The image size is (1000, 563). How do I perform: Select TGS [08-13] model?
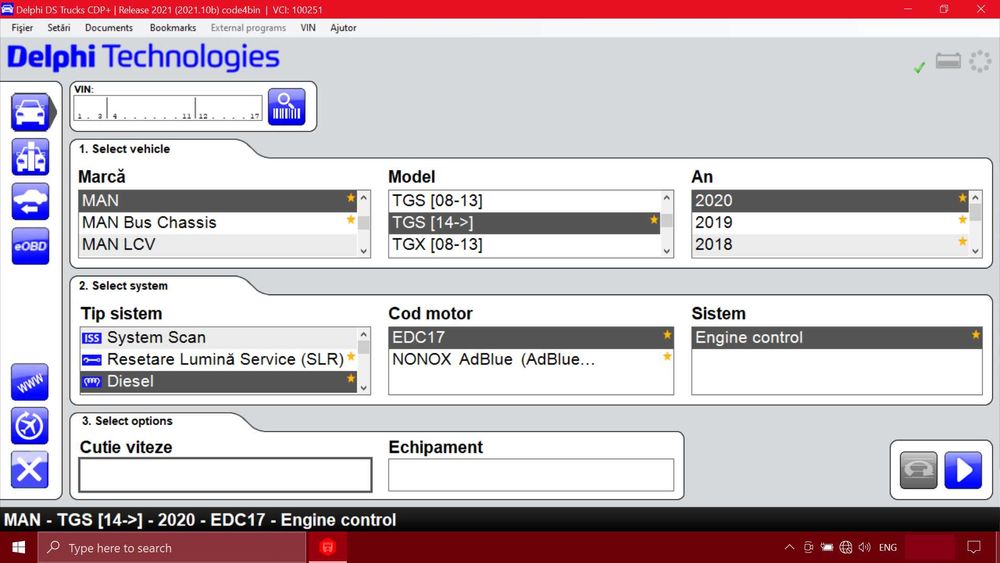(x=524, y=201)
